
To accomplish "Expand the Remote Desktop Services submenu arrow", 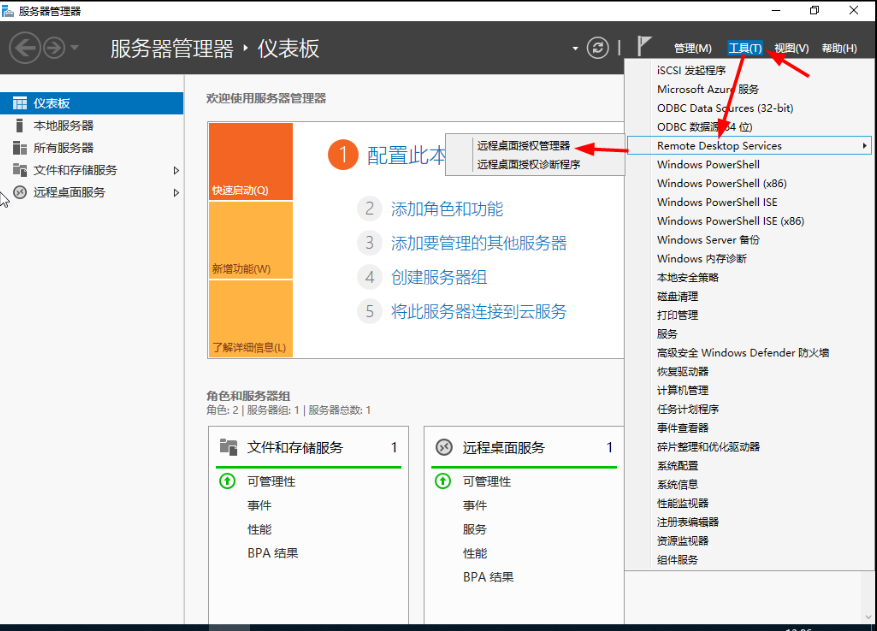I will point(864,145).
